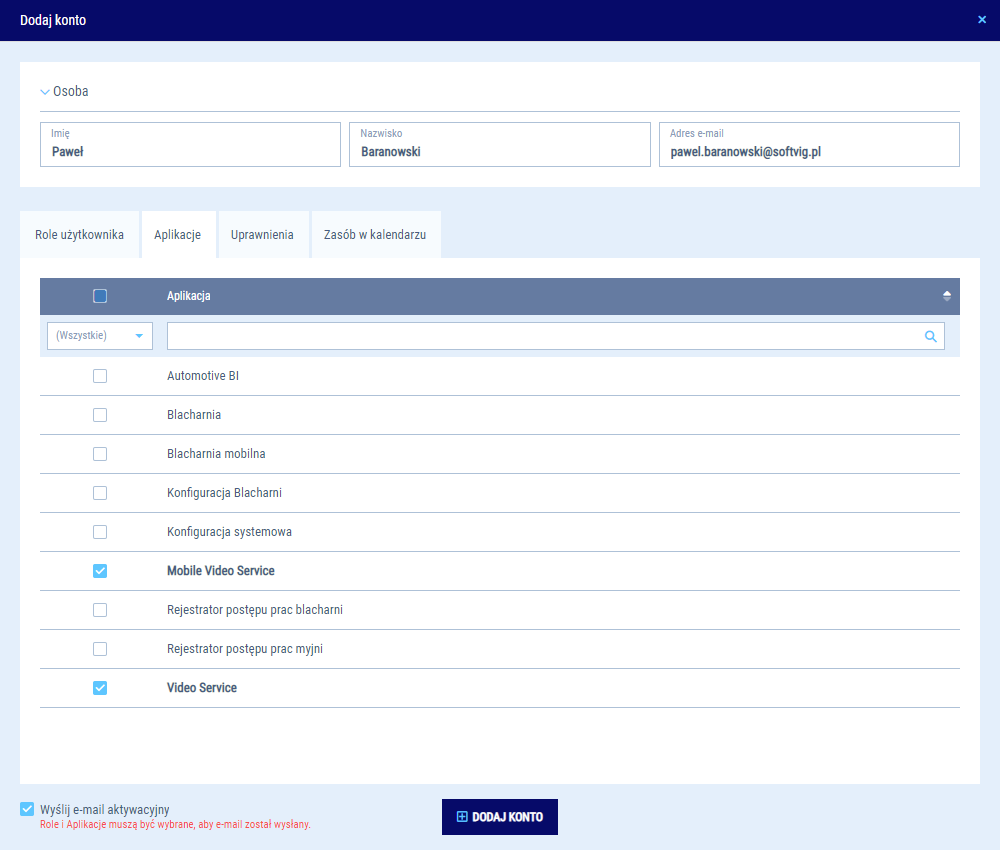Toggle the select-all checkbox in header

[100, 296]
